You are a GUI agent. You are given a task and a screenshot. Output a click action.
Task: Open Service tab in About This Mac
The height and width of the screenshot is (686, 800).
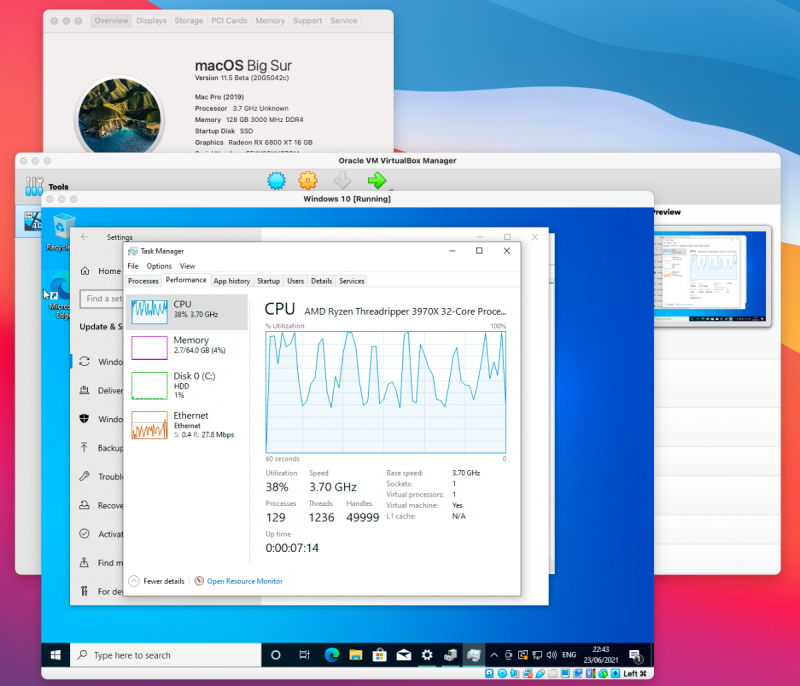(x=344, y=20)
